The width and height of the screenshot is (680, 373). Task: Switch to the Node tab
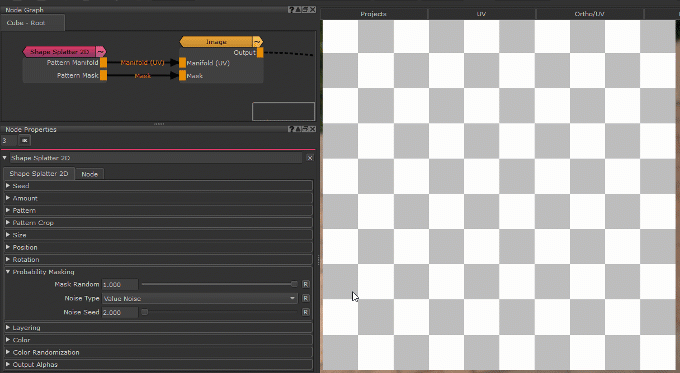(89, 174)
